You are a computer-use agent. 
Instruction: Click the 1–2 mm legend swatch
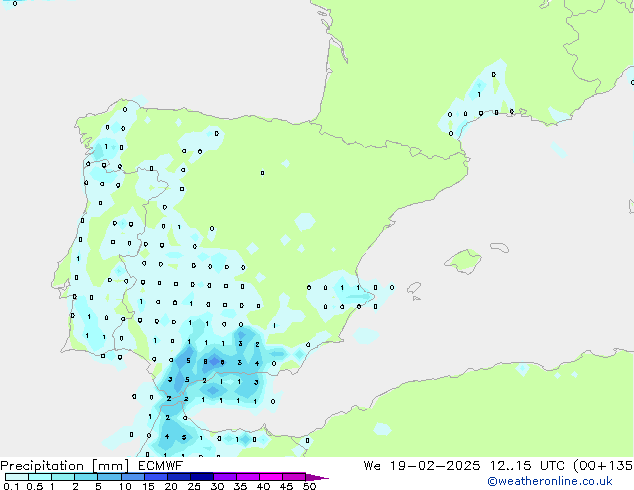point(63,477)
